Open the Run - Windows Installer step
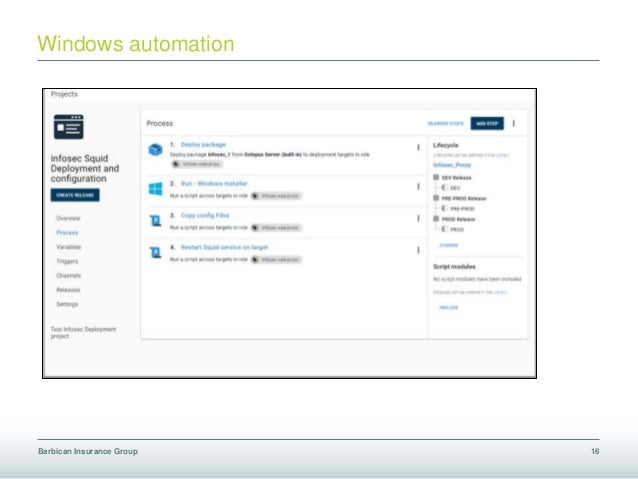Viewport: 638px width, 479px height. [214, 184]
